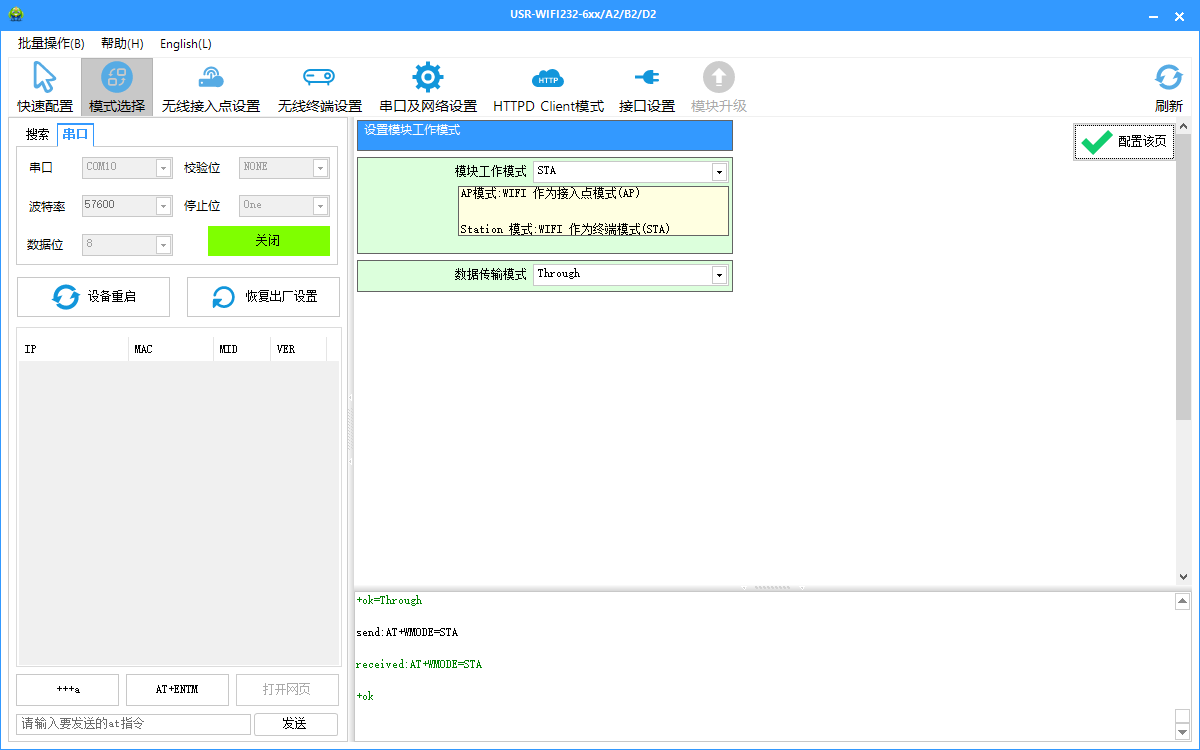Click the 设置模块工作模式 blue header
1200x750 pixels.
(x=545, y=135)
